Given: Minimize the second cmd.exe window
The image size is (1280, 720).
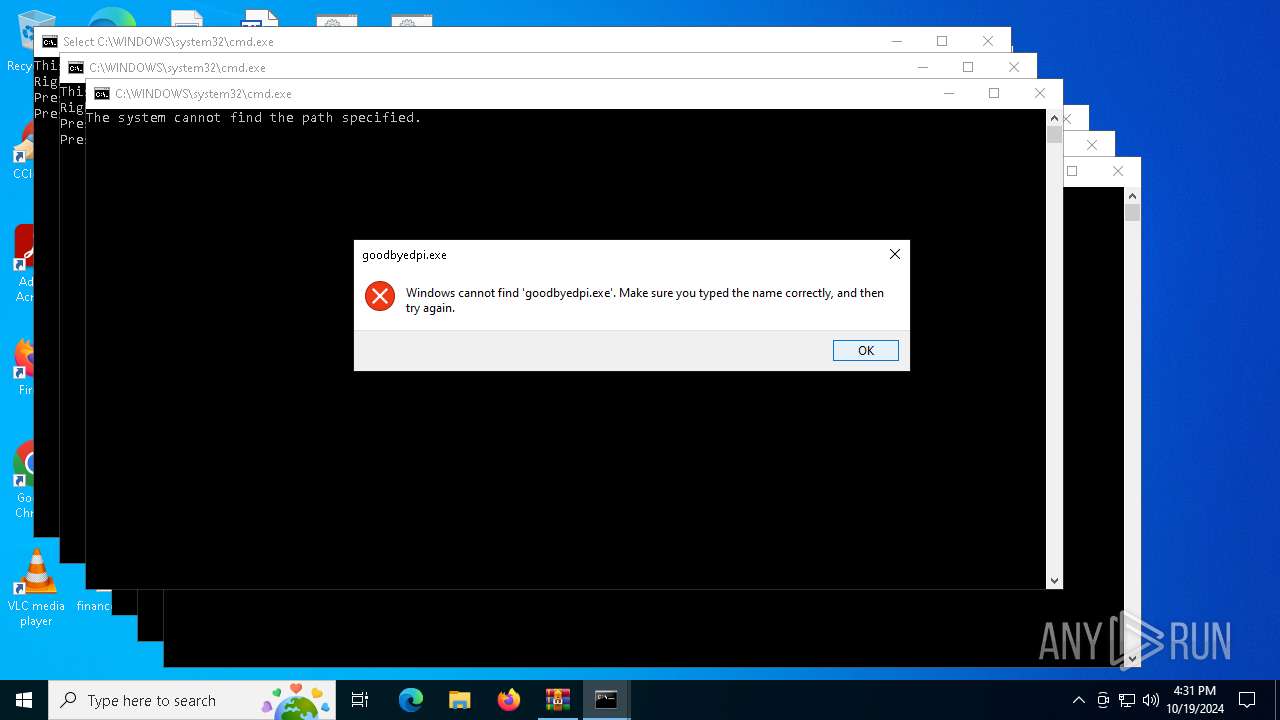Looking at the screenshot, I should 922,67.
